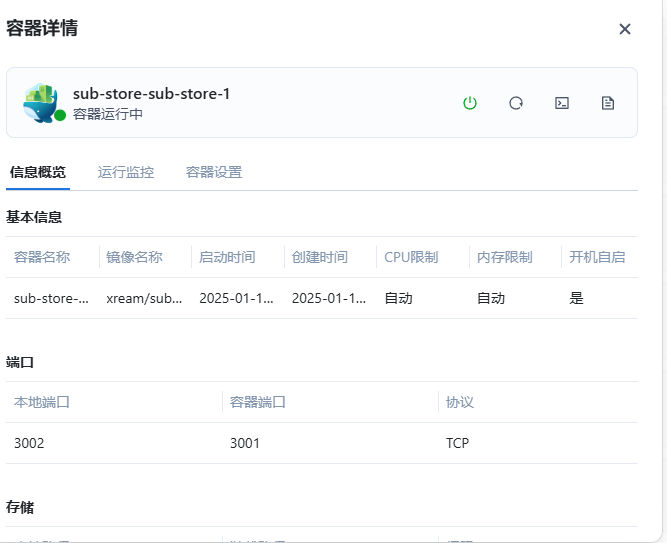
Task: Close the 容器详情 panel
Action: pos(625,29)
